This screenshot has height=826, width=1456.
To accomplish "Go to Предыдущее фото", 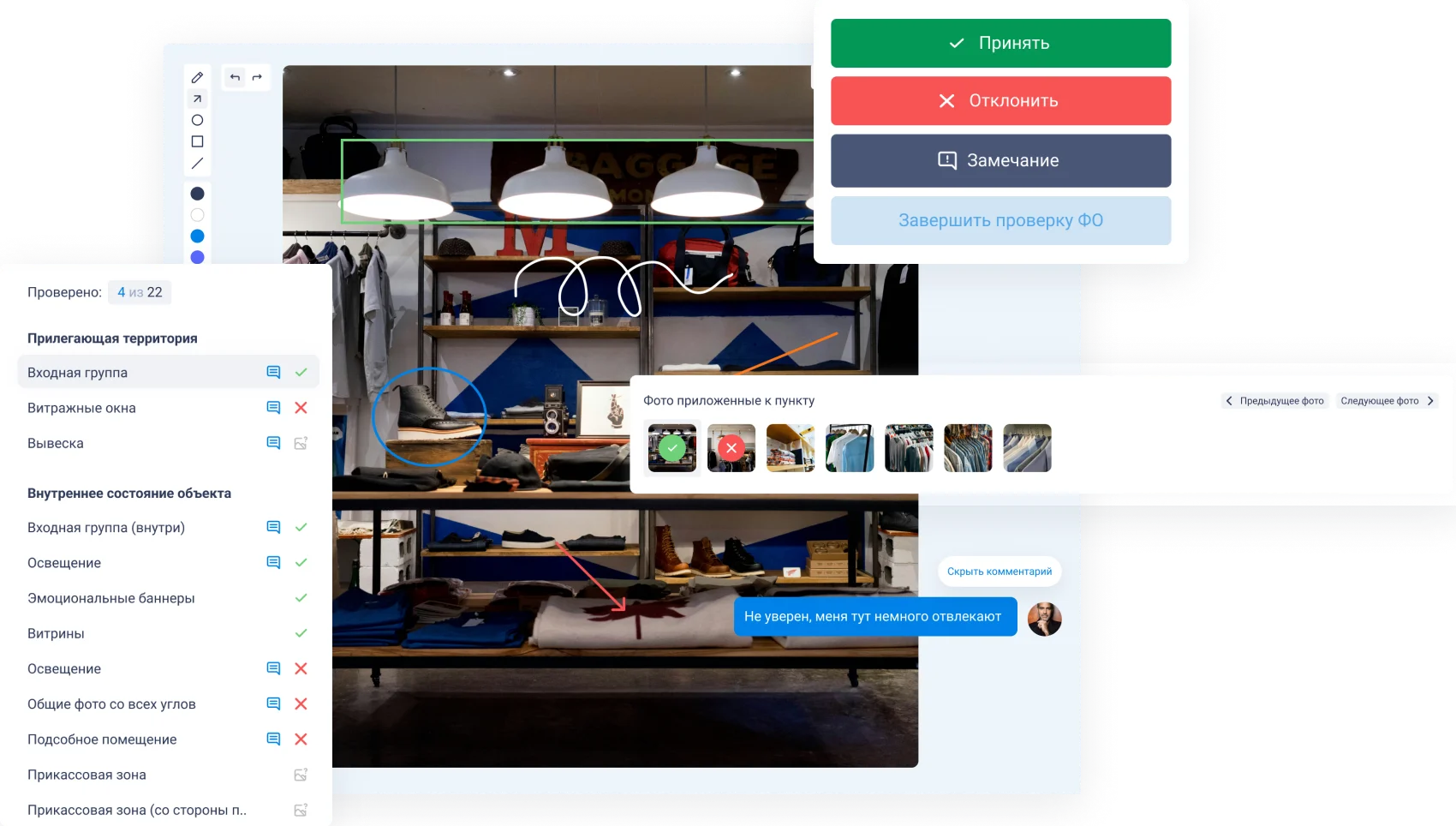I will coord(1274,401).
